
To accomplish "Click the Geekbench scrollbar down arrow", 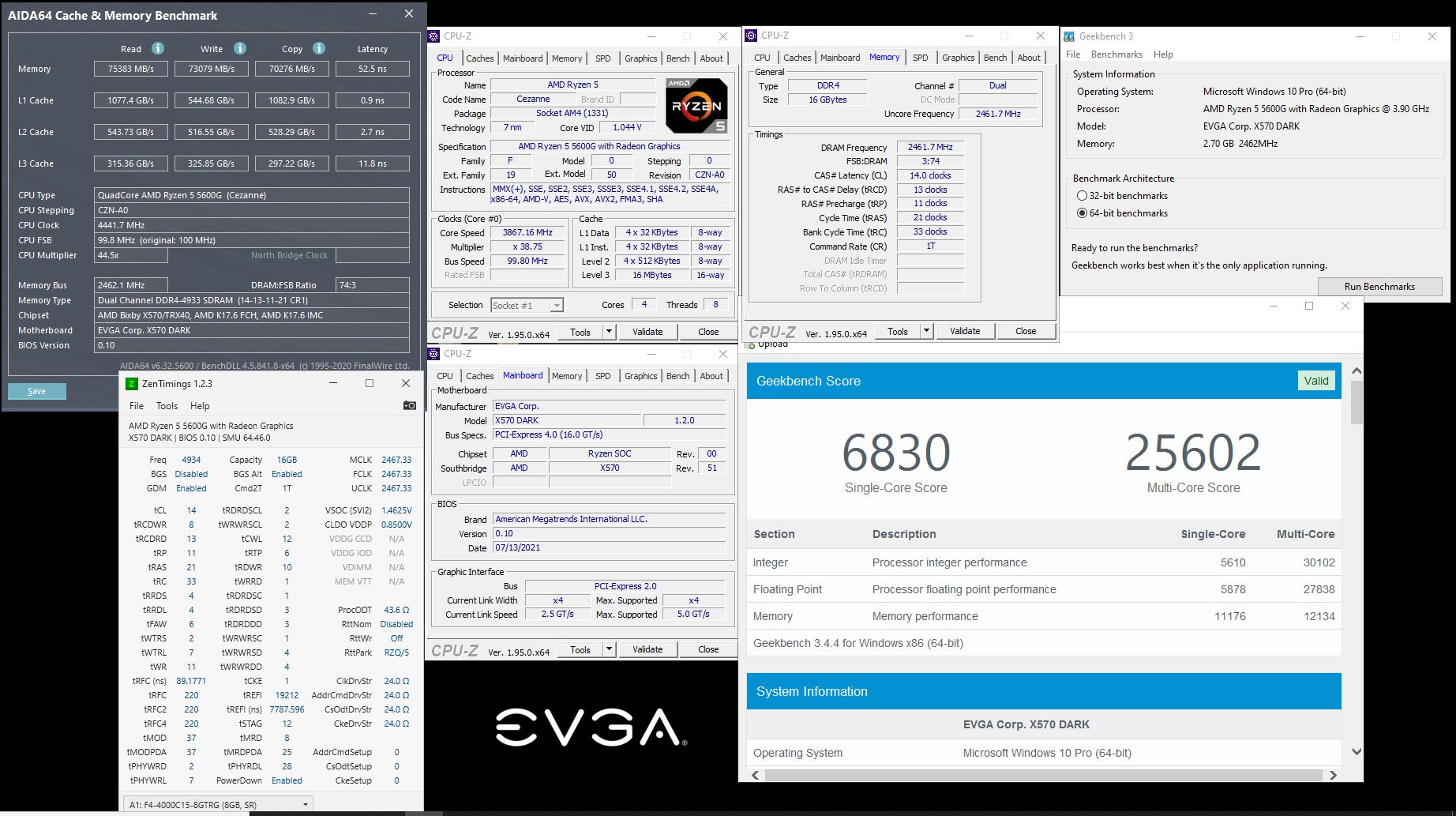I will [1357, 752].
